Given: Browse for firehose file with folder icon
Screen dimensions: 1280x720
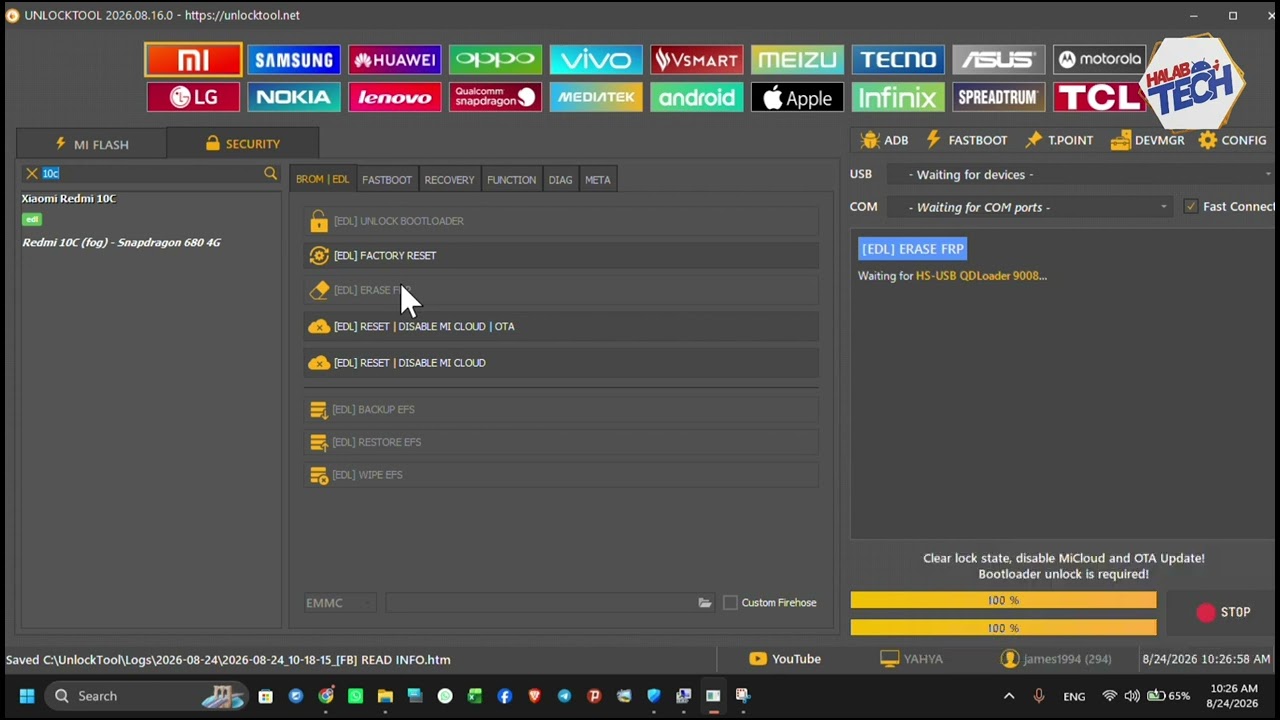Looking at the screenshot, I should pos(705,603).
